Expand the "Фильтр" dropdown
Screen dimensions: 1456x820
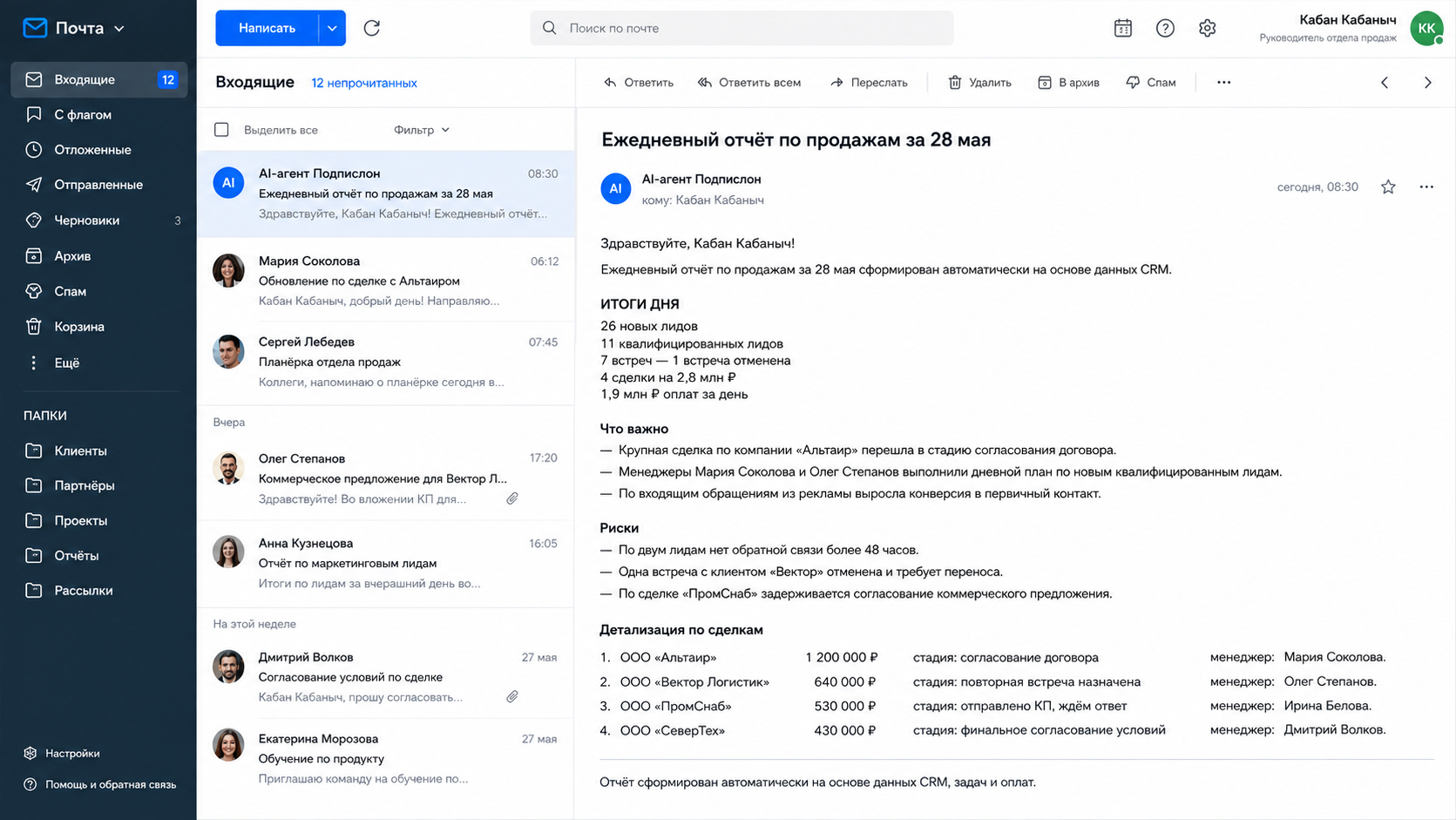coord(422,130)
